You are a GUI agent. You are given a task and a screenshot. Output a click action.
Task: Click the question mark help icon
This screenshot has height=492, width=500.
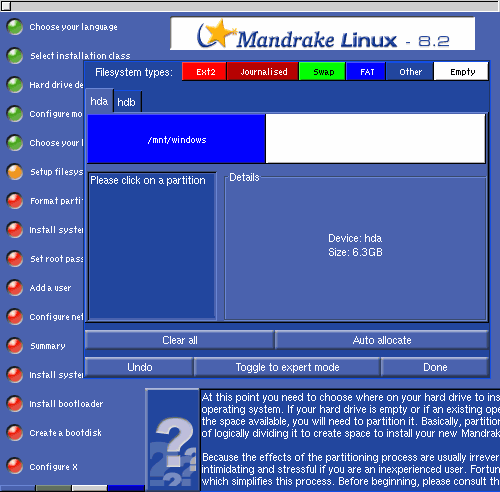click(x=173, y=439)
